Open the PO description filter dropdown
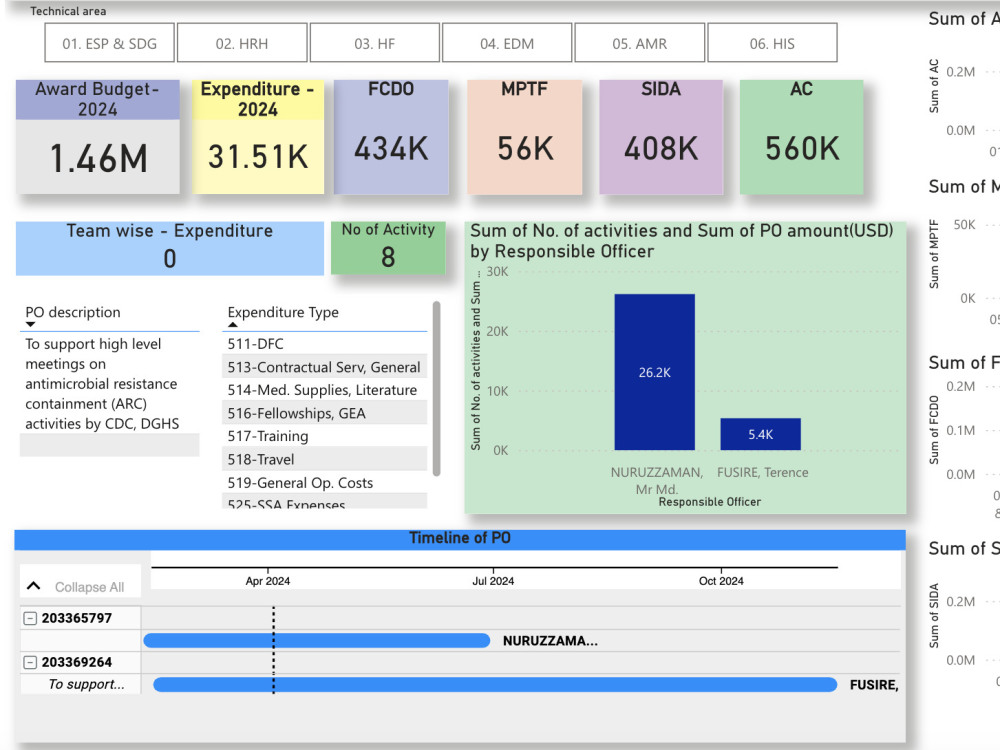 pyautogui.click(x=30, y=324)
